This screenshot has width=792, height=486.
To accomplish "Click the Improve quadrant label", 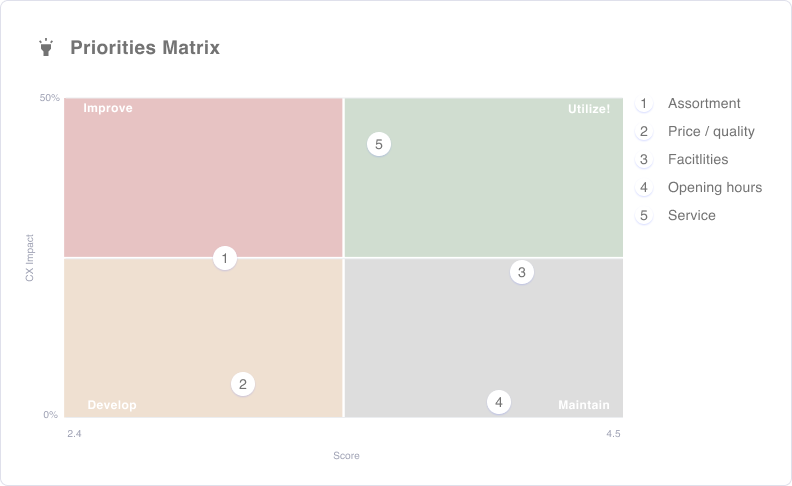I will [108, 108].
